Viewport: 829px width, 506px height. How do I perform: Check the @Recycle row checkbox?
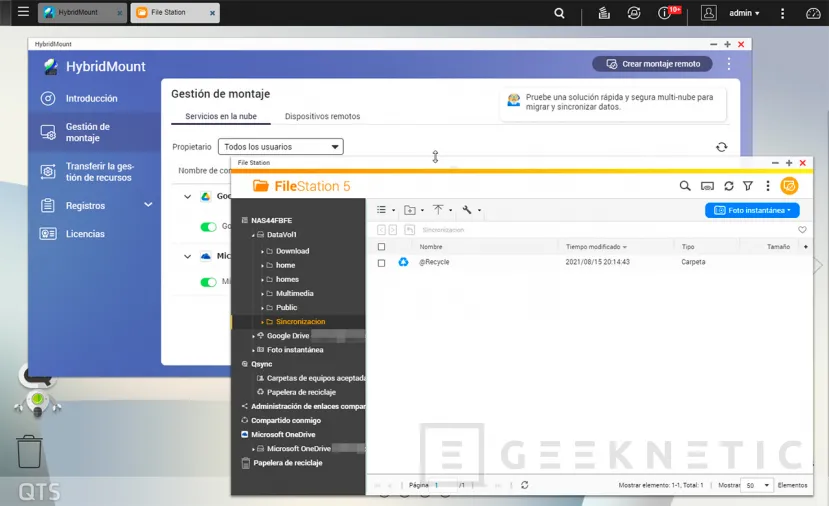(x=381, y=262)
